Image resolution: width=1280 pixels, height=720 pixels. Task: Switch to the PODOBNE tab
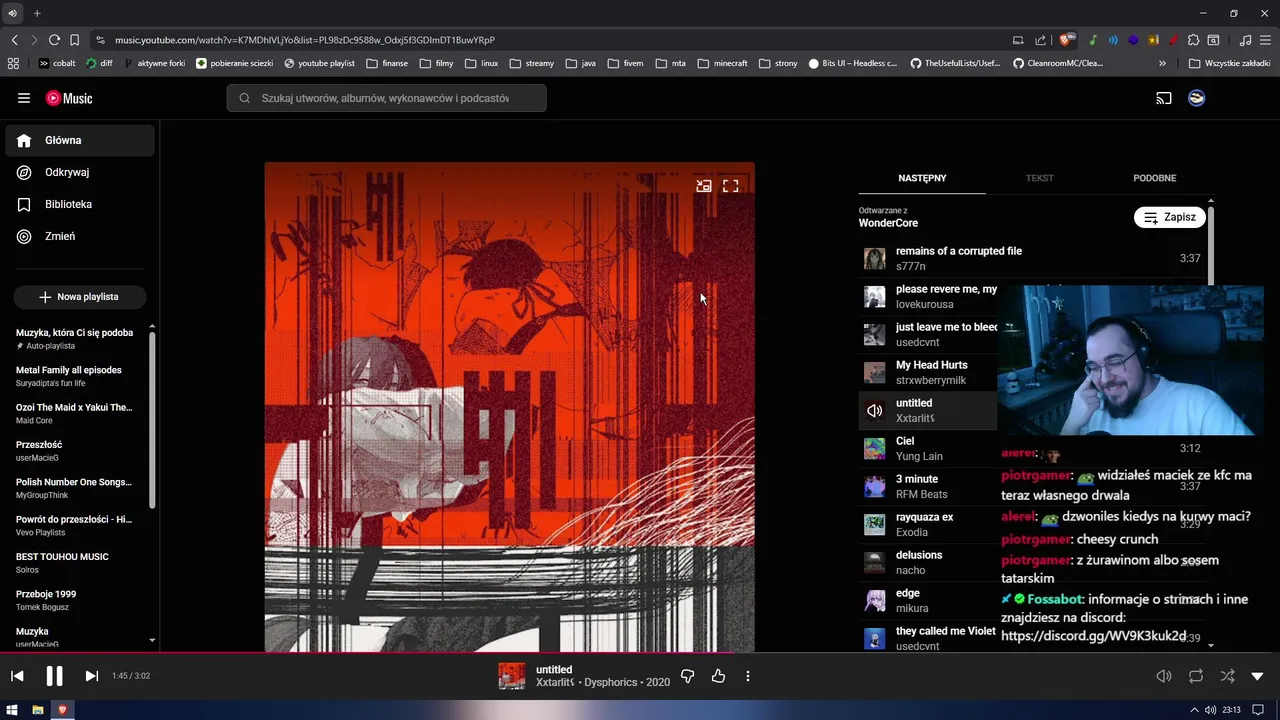[1154, 178]
